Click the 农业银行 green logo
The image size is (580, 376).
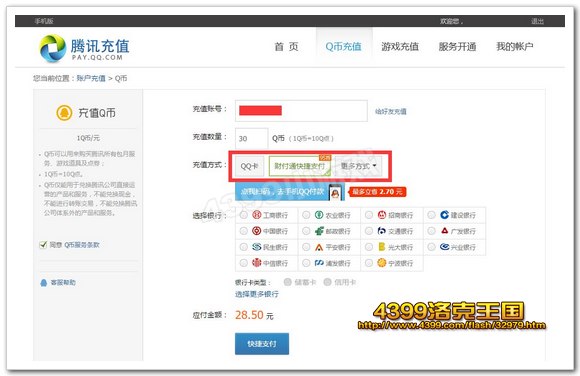pyautogui.click(x=319, y=215)
